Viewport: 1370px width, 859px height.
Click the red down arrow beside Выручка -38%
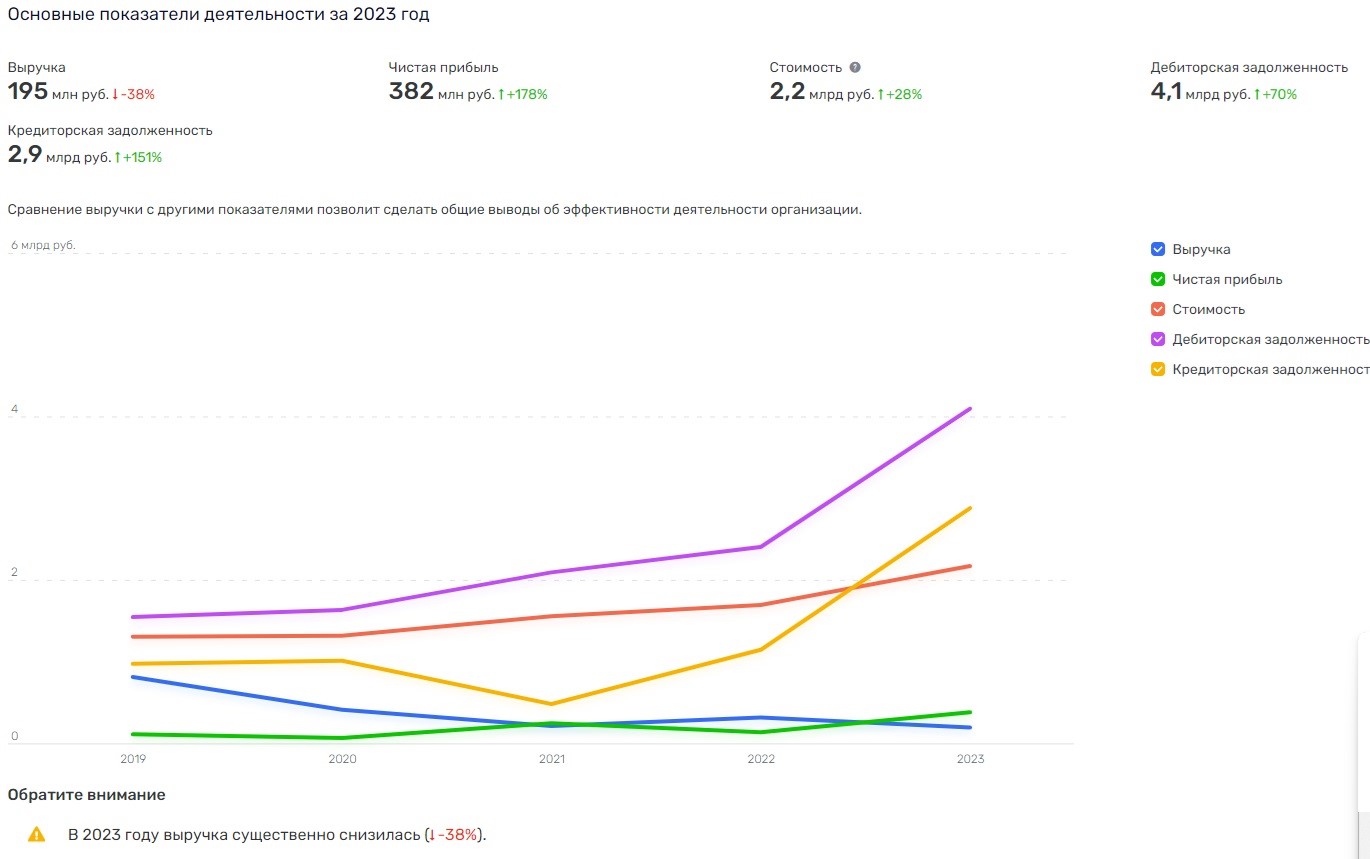click(115, 95)
